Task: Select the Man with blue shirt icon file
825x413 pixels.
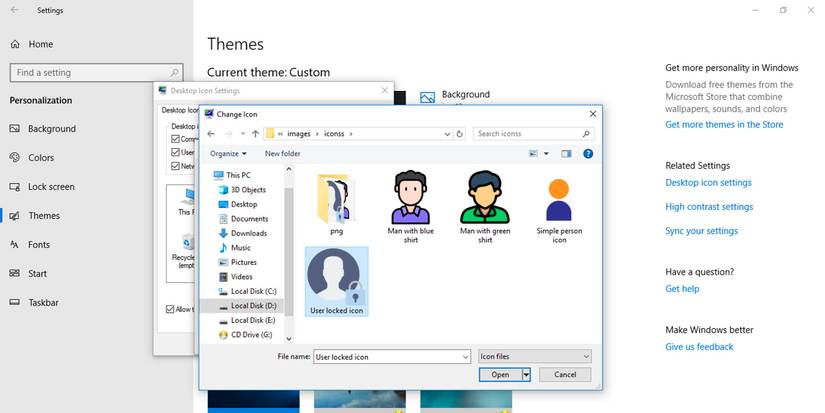Action: point(410,206)
